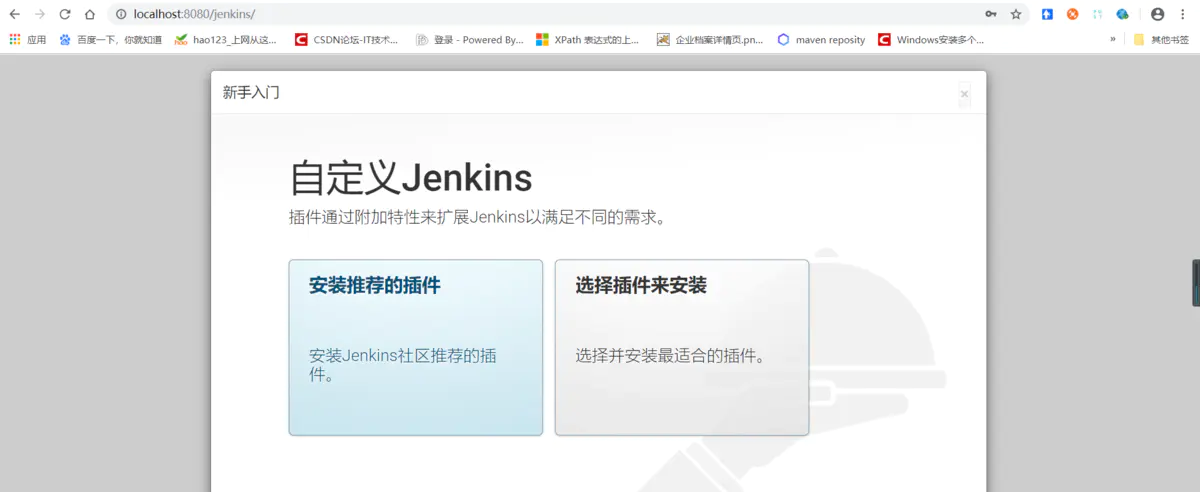View site info icon beside localhost address
This screenshot has height=492, width=1200.
[x=121, y=14]
